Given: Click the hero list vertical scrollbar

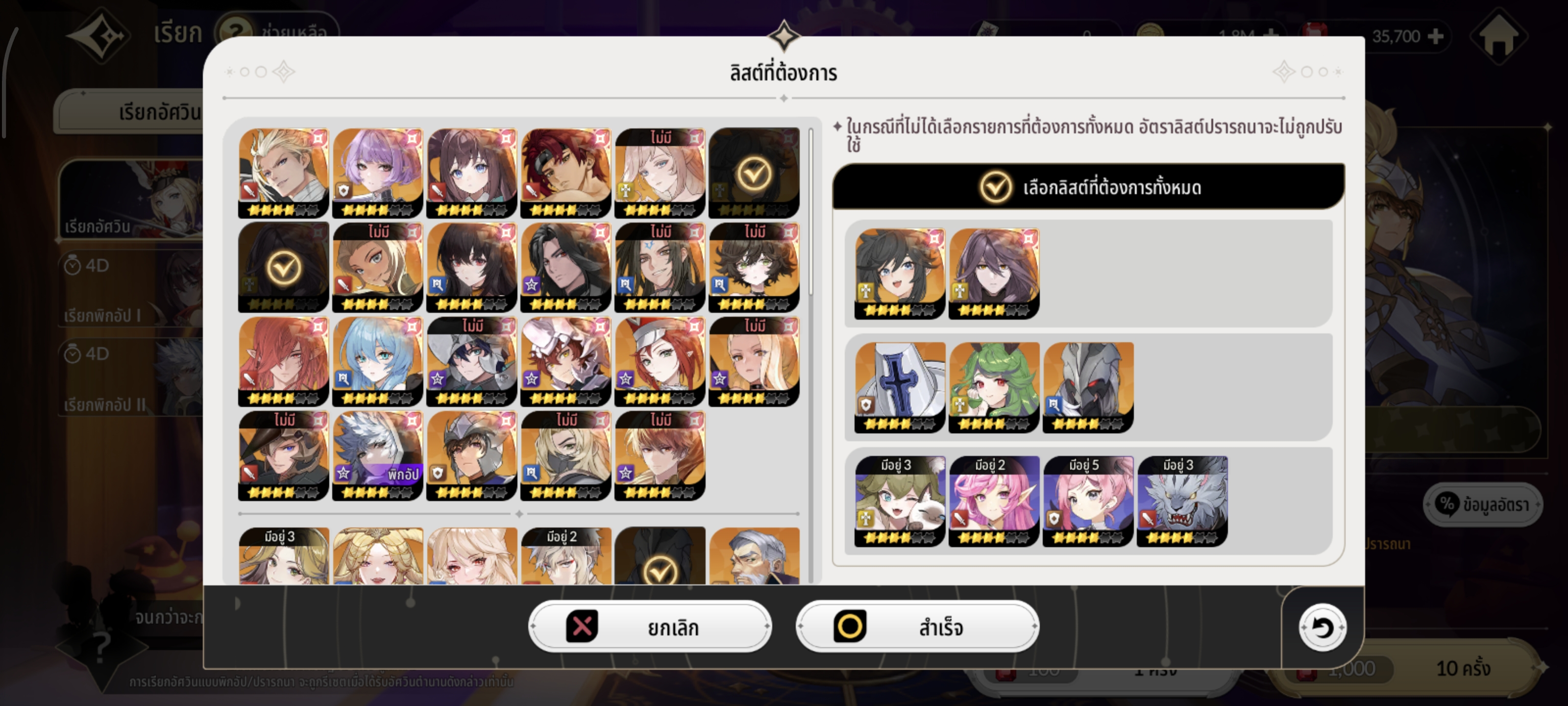Looking at the screenshot, I should (811, 213).
